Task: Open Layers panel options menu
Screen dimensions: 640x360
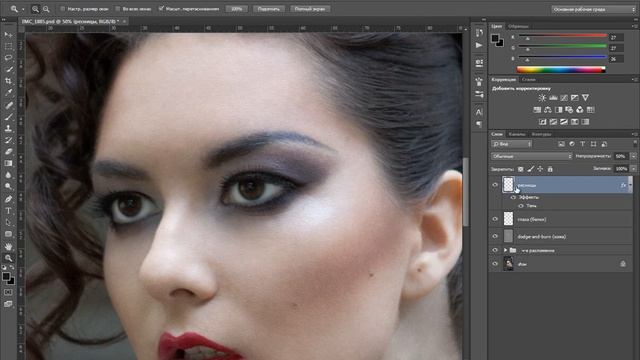Action: click(634, 134)
